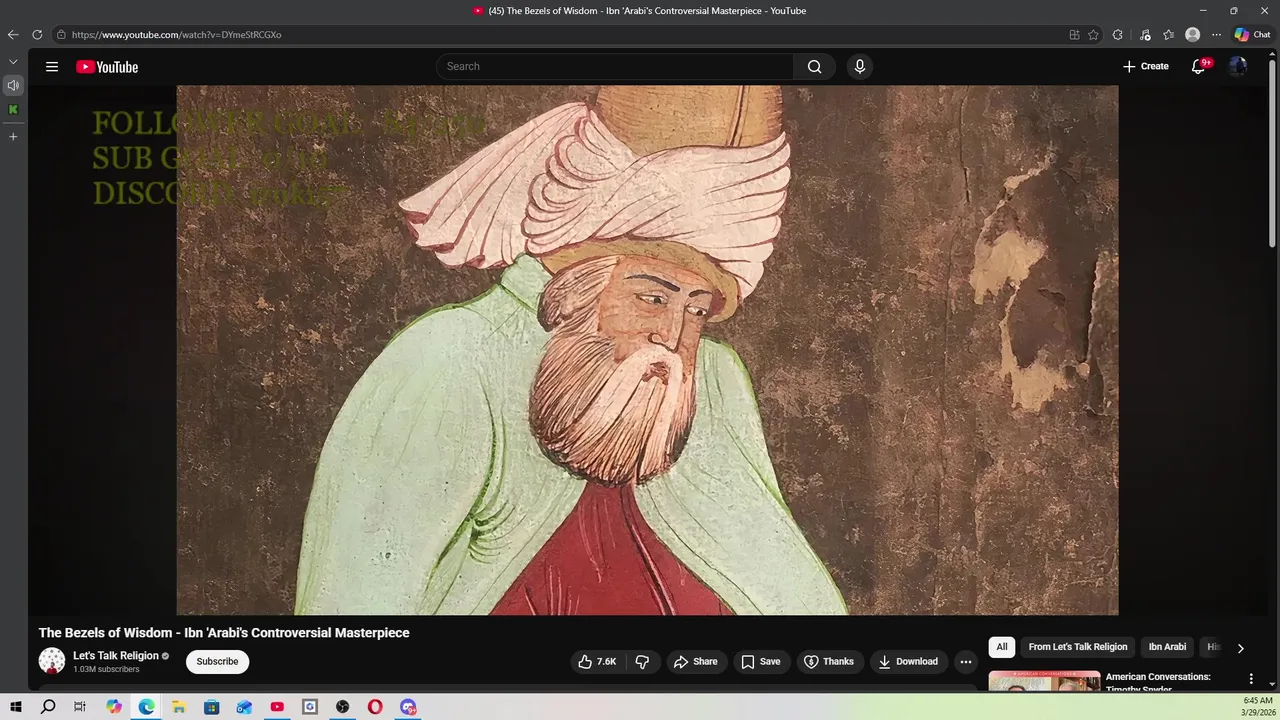This screenshot has height=720, width=1280.
Task: Open American Conversations: Timothy Snyder title
Action: pos(1158,683)
